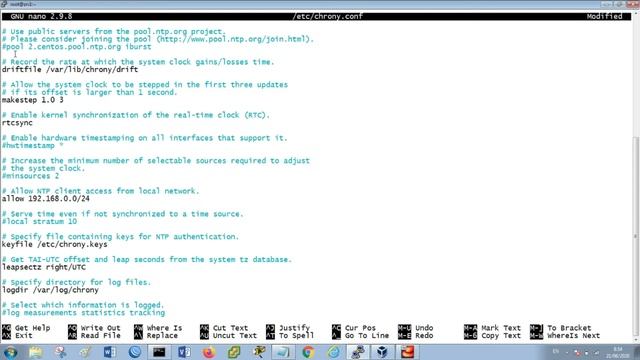This screenshot has height=360, width=640.
Task: Open Microsoft Word from the taskbar
Action: pos(109,352)
